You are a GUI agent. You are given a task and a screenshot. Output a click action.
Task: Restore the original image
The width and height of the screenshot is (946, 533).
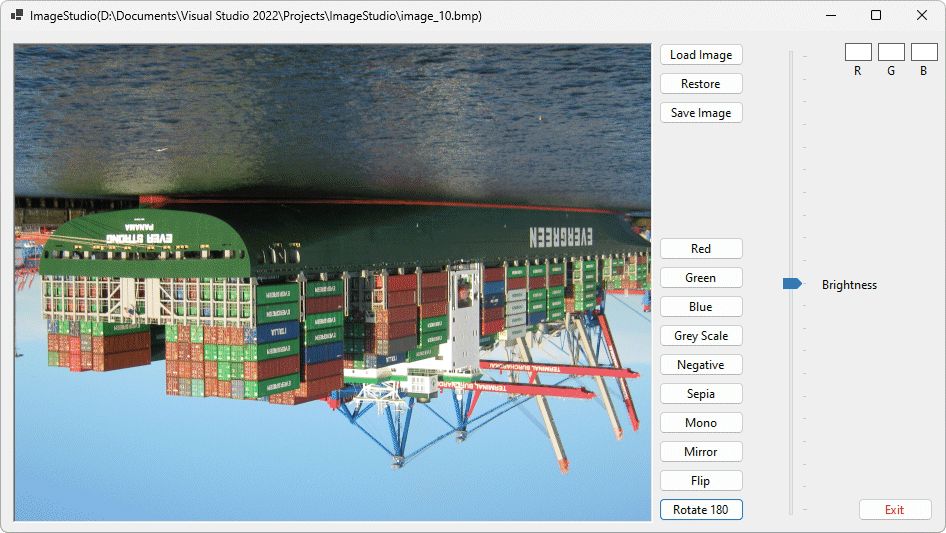point(701,84)
